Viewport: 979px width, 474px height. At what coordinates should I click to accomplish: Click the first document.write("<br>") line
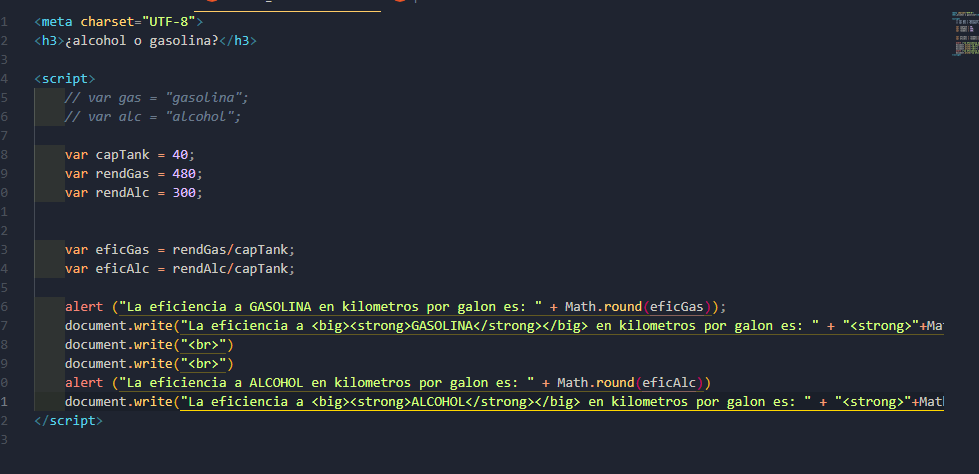[149, 345]
